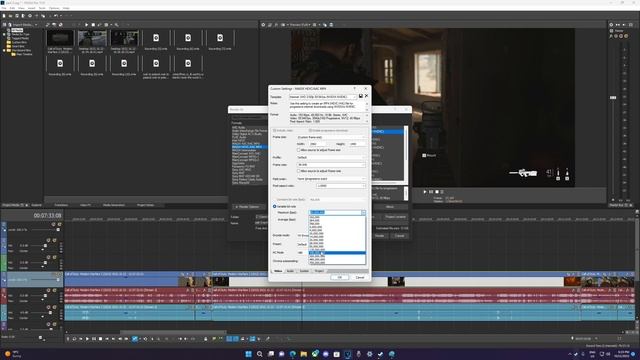
Task: Start playing the selected media in the Project Media toolbar
Action: (x=87, y=25)
